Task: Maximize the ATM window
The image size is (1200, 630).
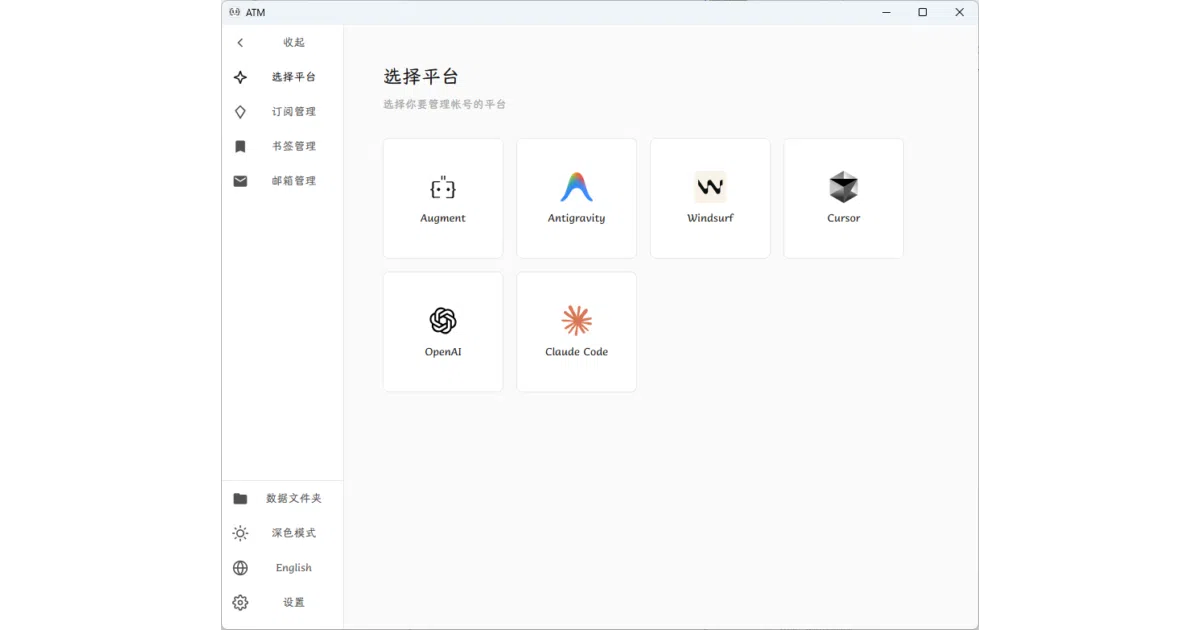Action: pyautogui.click(x=923, y=12)
